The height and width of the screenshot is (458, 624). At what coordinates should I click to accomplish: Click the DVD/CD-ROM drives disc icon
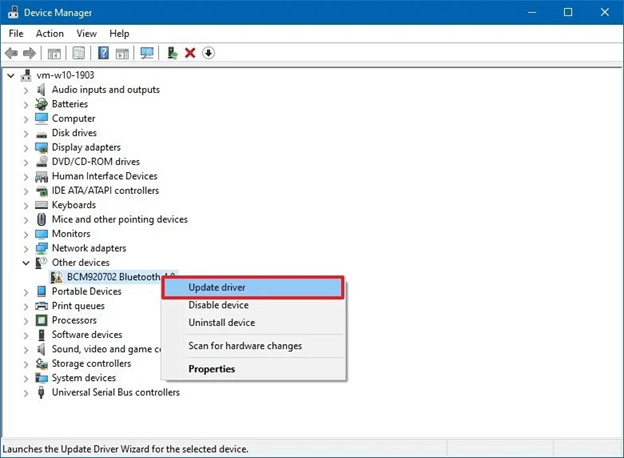[x=41, y=162]
